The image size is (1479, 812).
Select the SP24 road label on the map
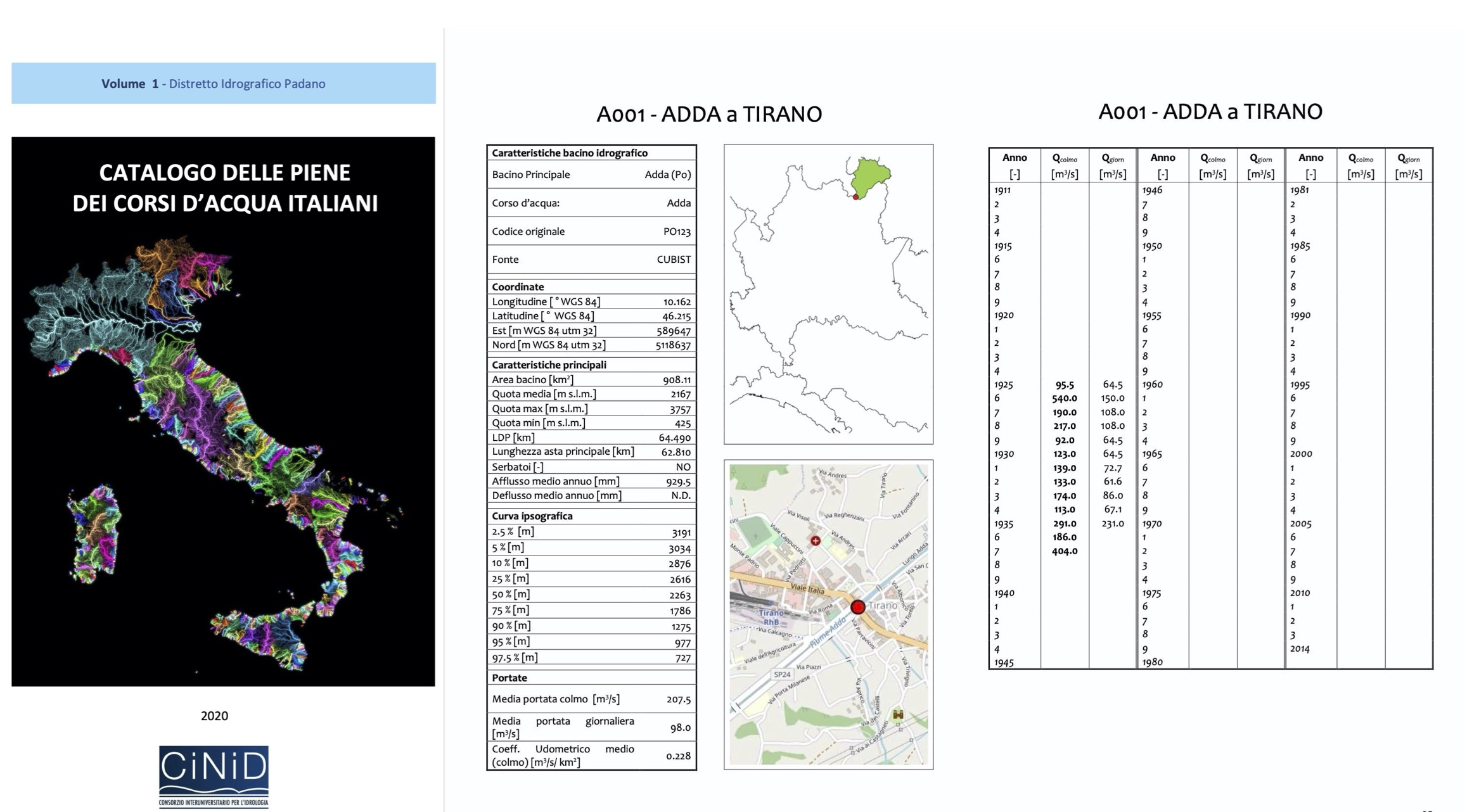[782, 675]
